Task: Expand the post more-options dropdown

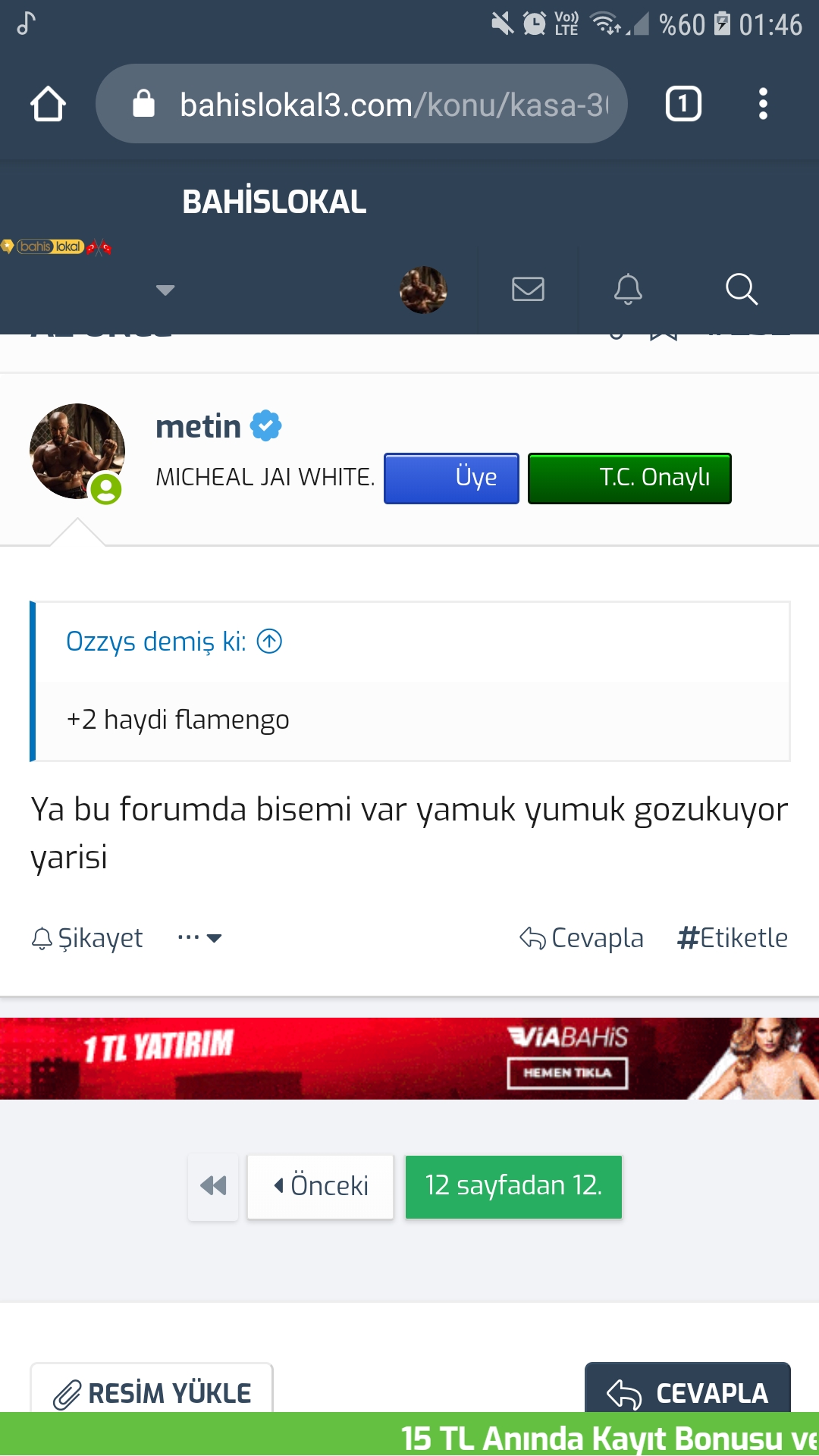Action: 199,938
